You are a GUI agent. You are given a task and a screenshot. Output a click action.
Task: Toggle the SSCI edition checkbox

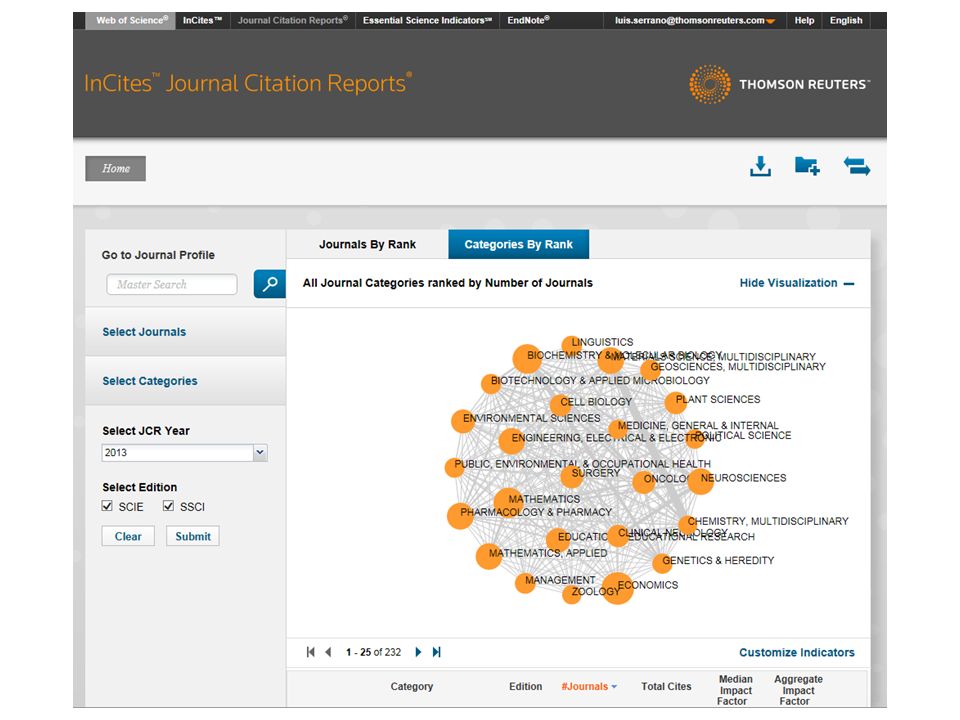168,506
